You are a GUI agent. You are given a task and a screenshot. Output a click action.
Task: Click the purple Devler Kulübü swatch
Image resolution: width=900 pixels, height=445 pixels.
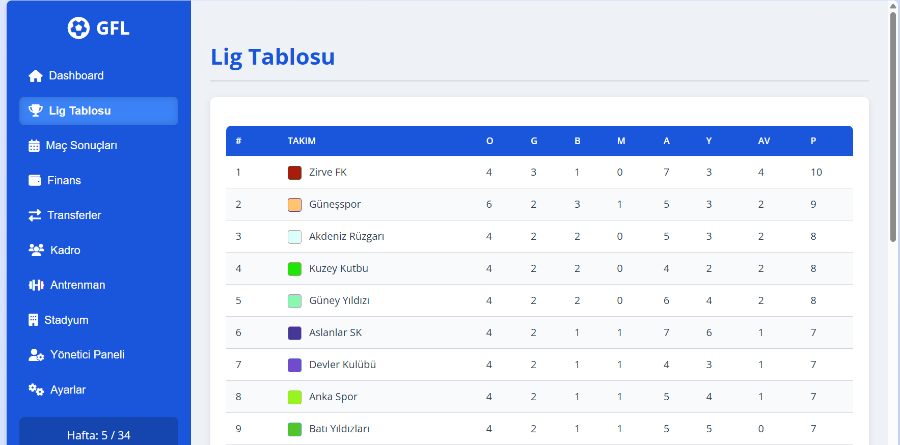[x=294, y=365]
